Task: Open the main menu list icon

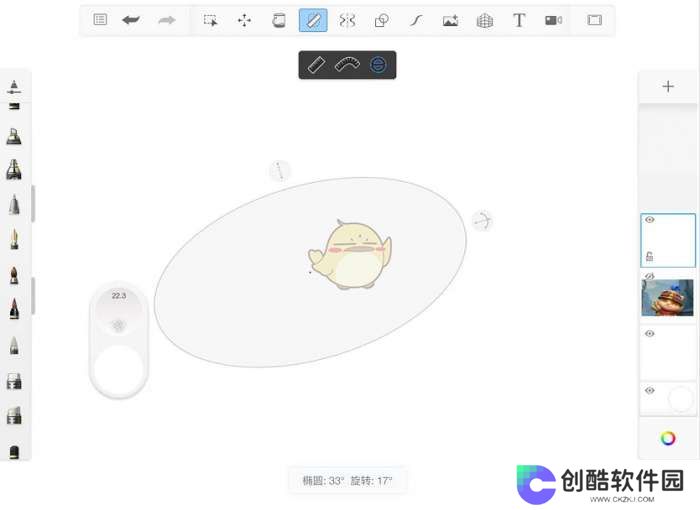Action: (100, 20)
